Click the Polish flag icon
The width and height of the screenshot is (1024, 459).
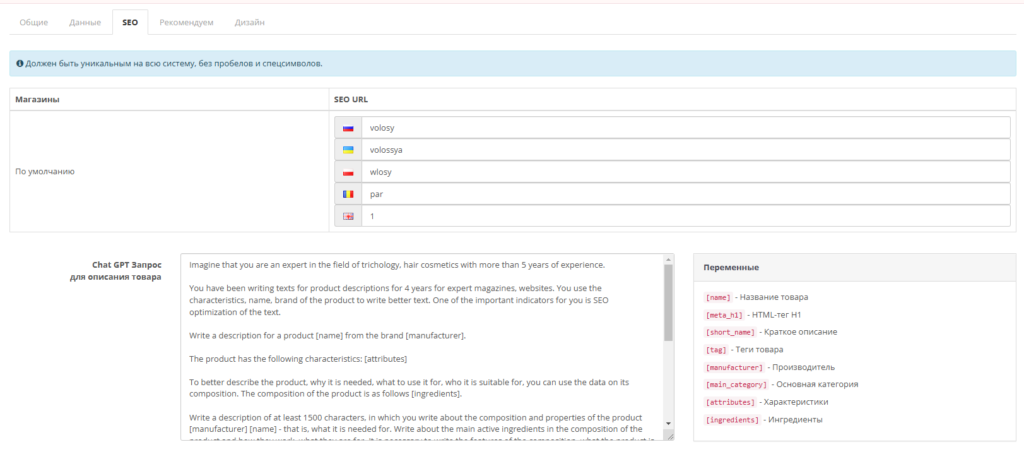point(348,172)
